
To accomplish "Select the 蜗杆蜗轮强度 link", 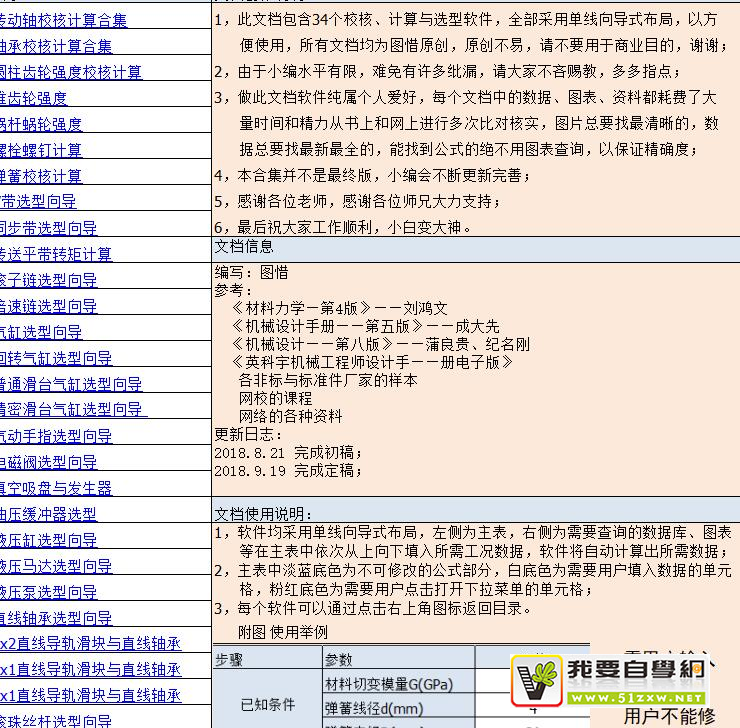I will tap(40, 124).
